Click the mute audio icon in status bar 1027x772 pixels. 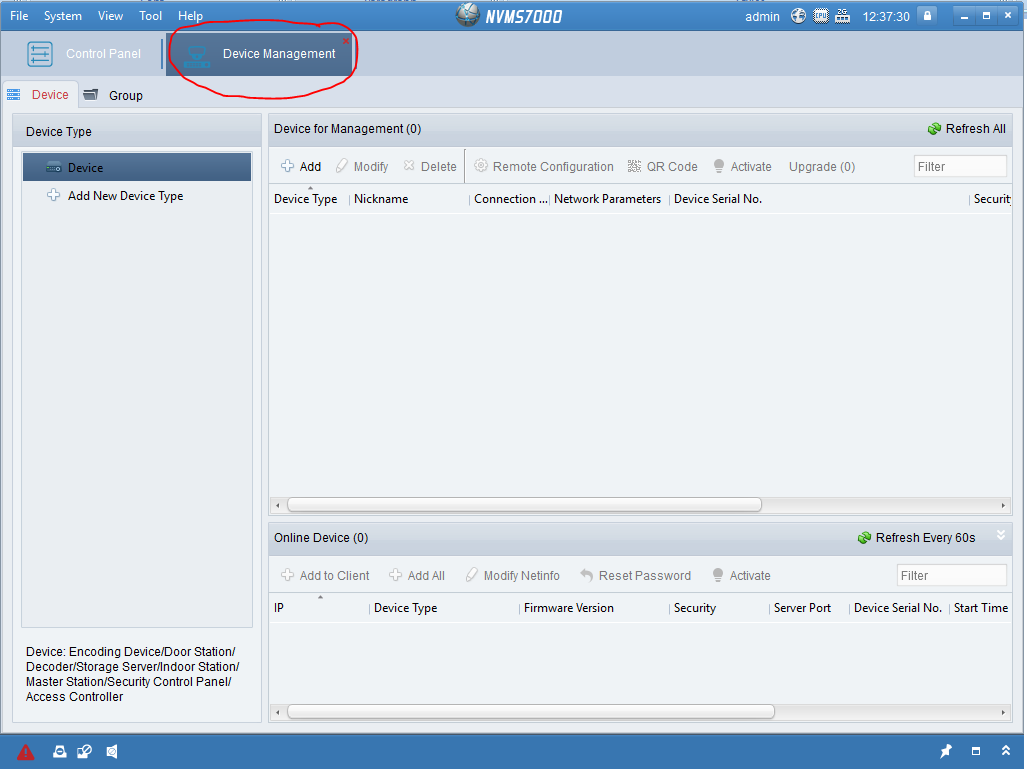point(112,752)
